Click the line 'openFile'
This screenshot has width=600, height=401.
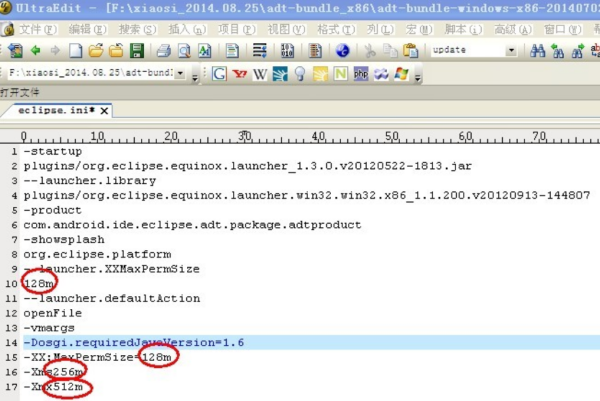point(53,313)
